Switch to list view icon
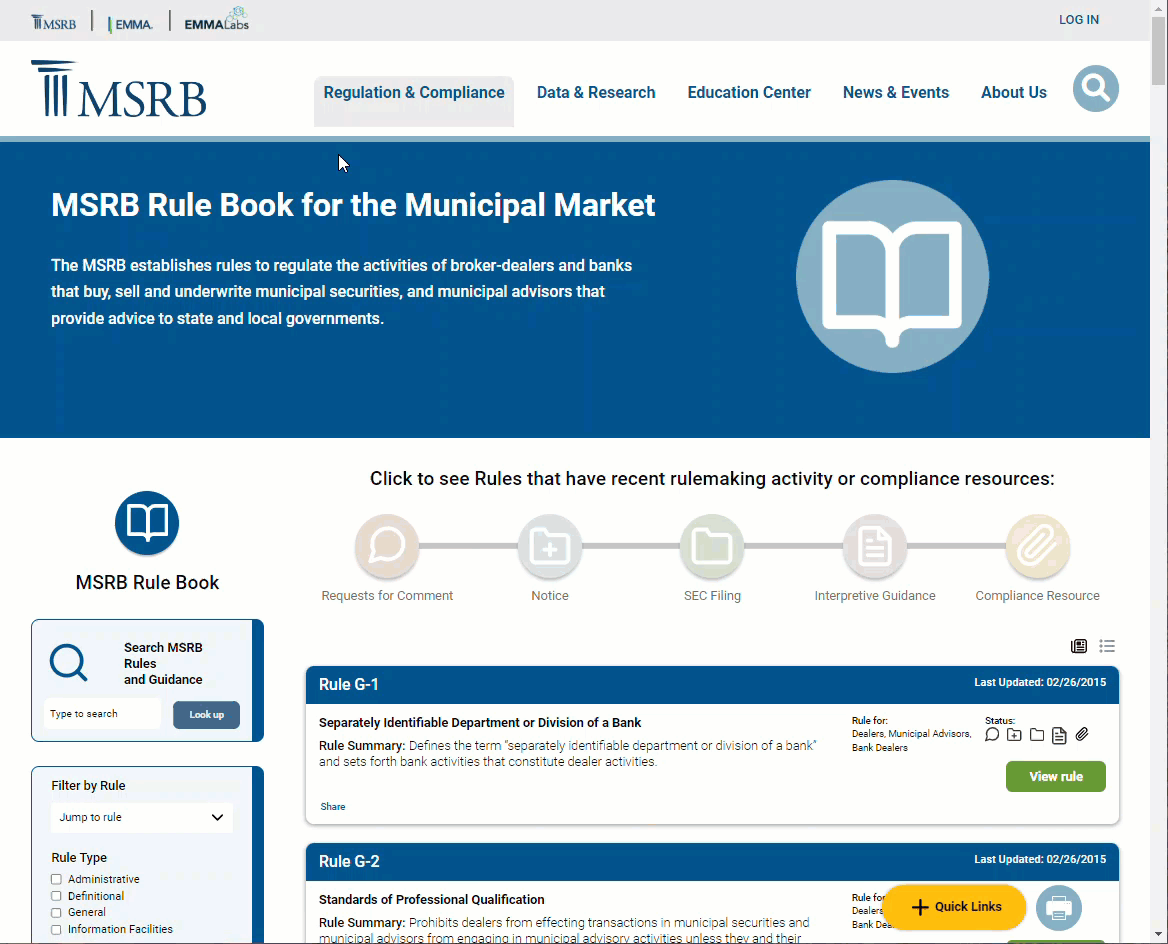Viewport: 1168px width, 944px height. coord(1107,646)
